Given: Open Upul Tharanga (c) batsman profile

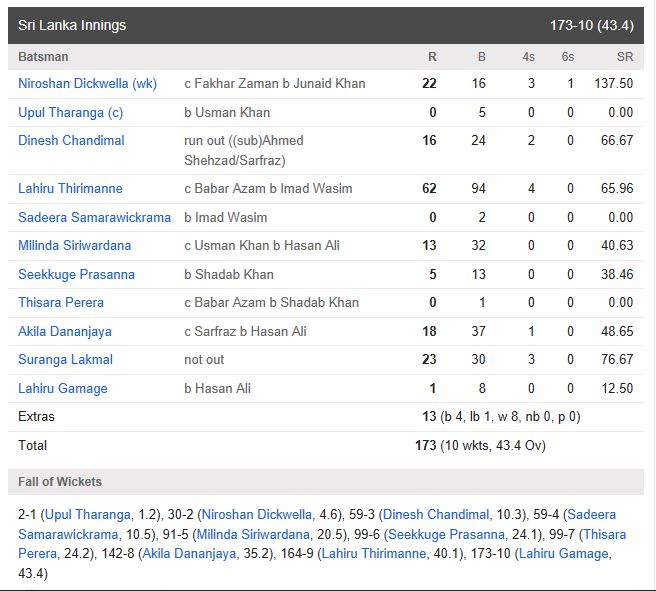Looking at the screenshot, I should coord(70,113).
